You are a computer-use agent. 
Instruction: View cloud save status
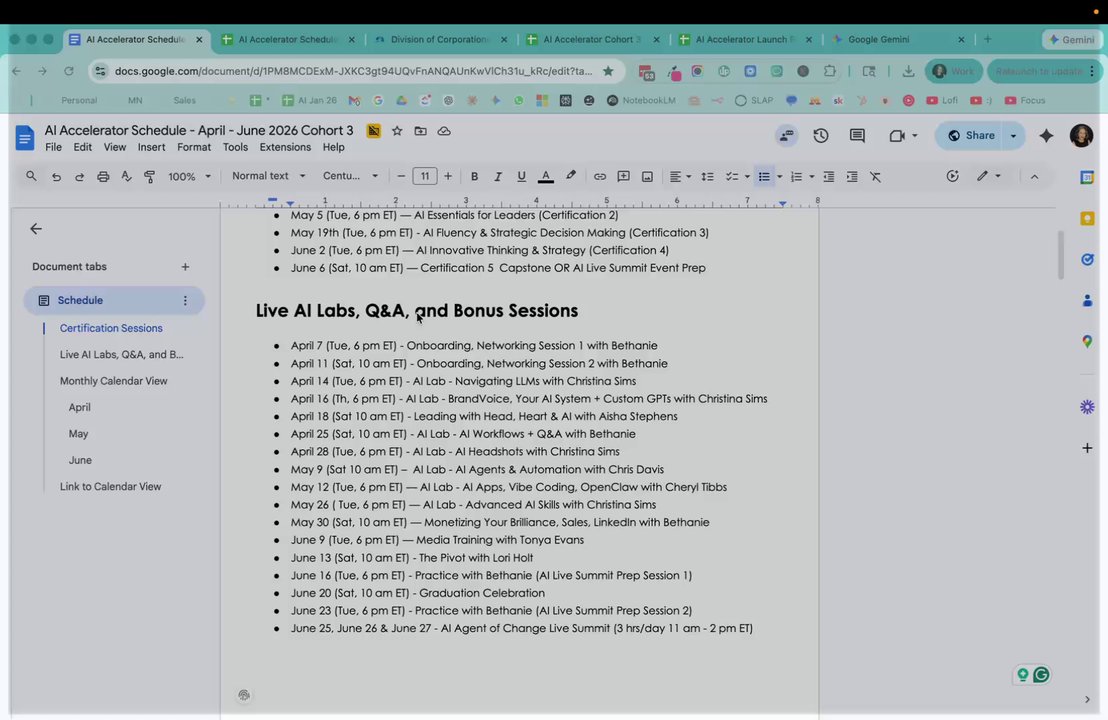(x=444, y=131)
